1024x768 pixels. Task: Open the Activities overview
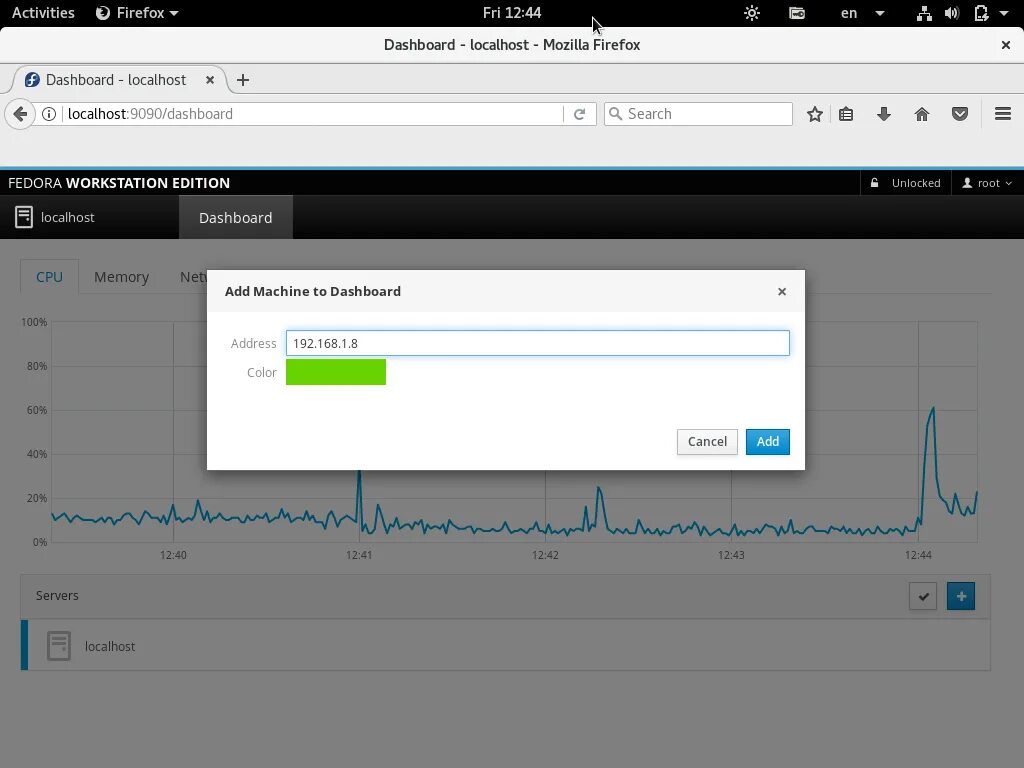[x=43, y=13]
